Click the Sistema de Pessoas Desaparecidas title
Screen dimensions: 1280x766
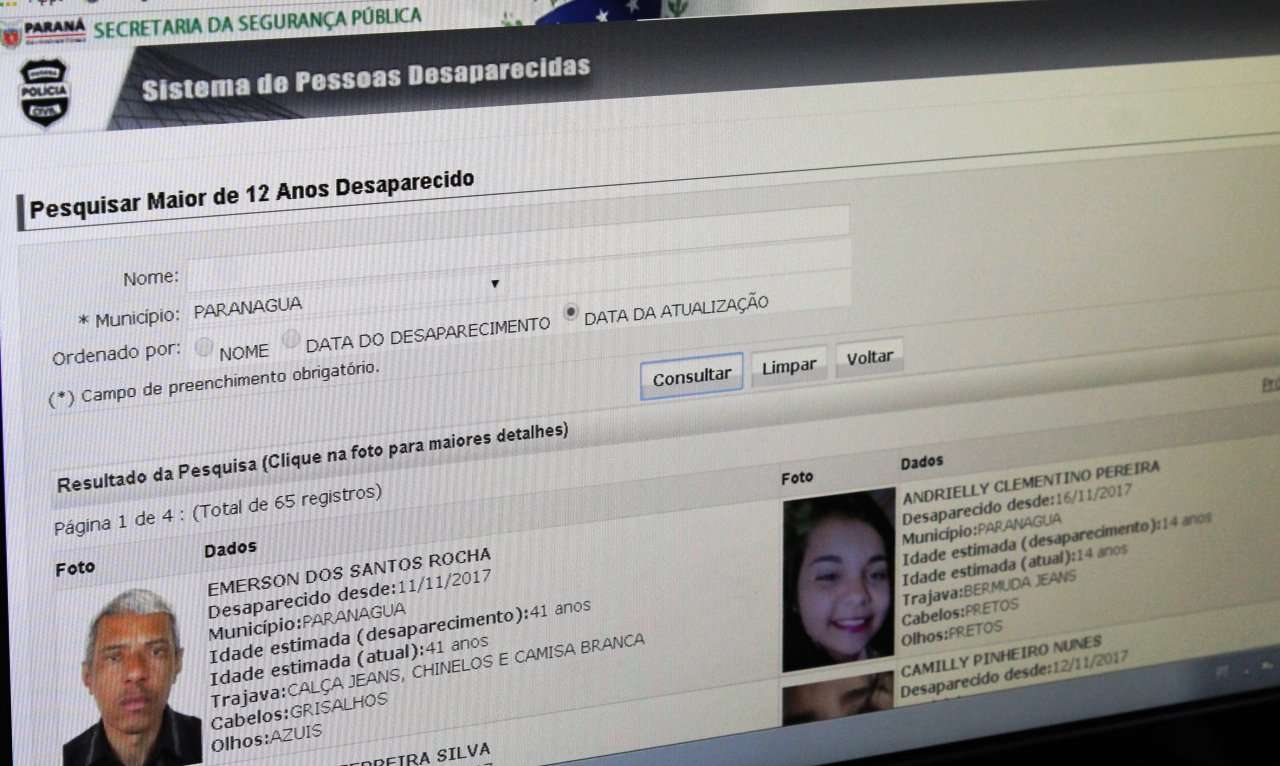[366, 78]
